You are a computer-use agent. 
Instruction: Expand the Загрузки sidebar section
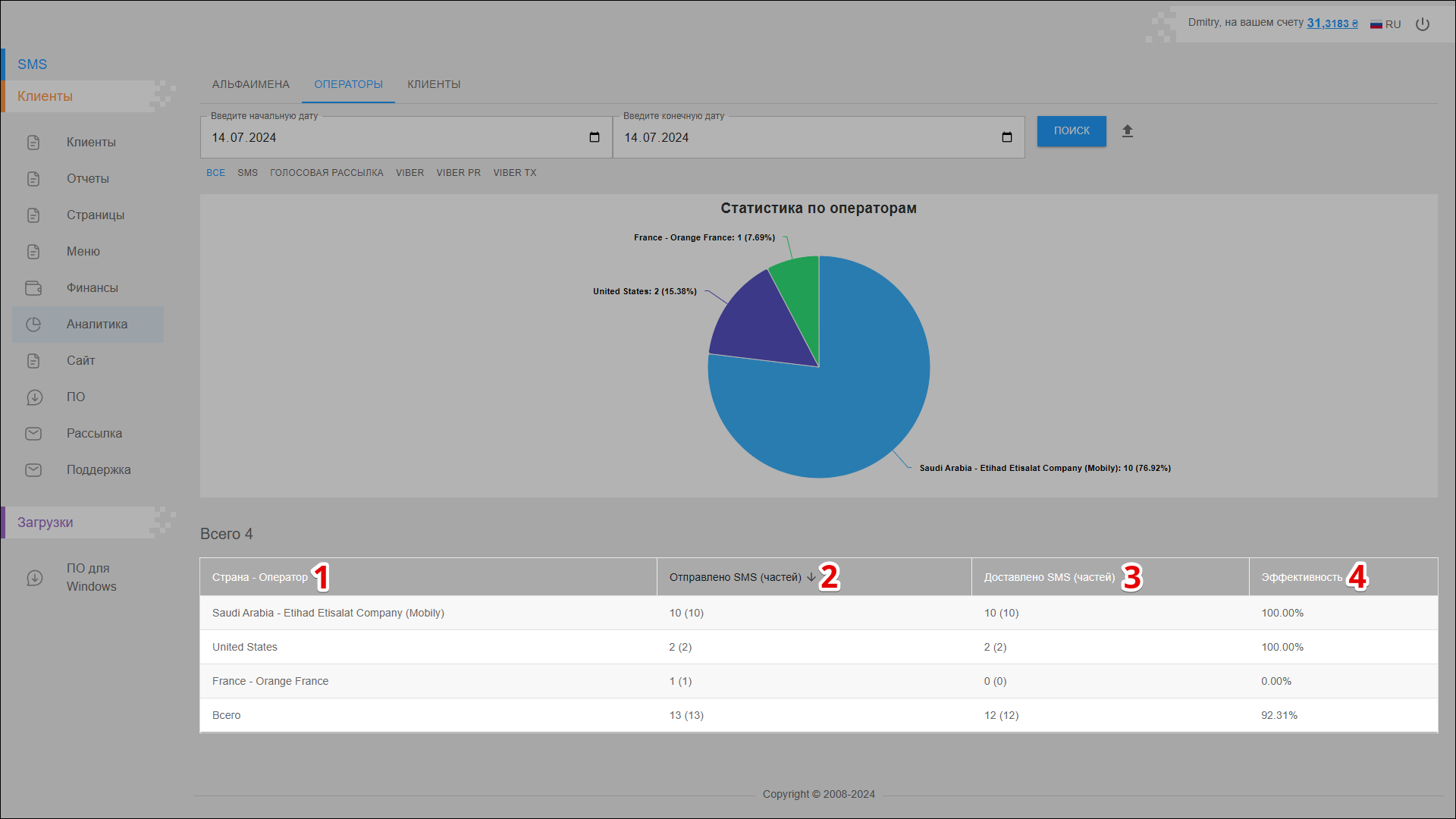(45, 522)
